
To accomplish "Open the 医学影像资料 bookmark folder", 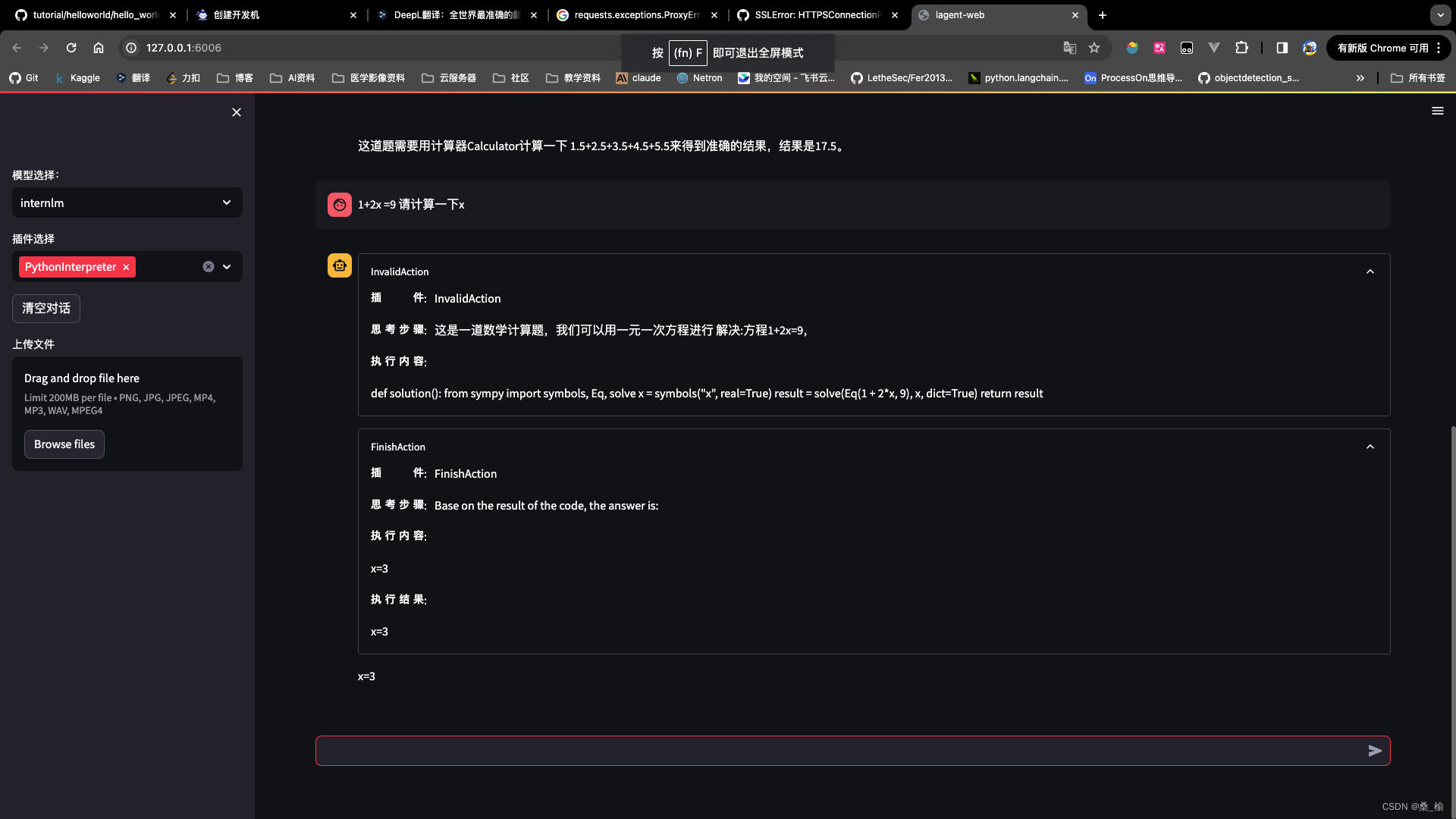I will (369, 78).
